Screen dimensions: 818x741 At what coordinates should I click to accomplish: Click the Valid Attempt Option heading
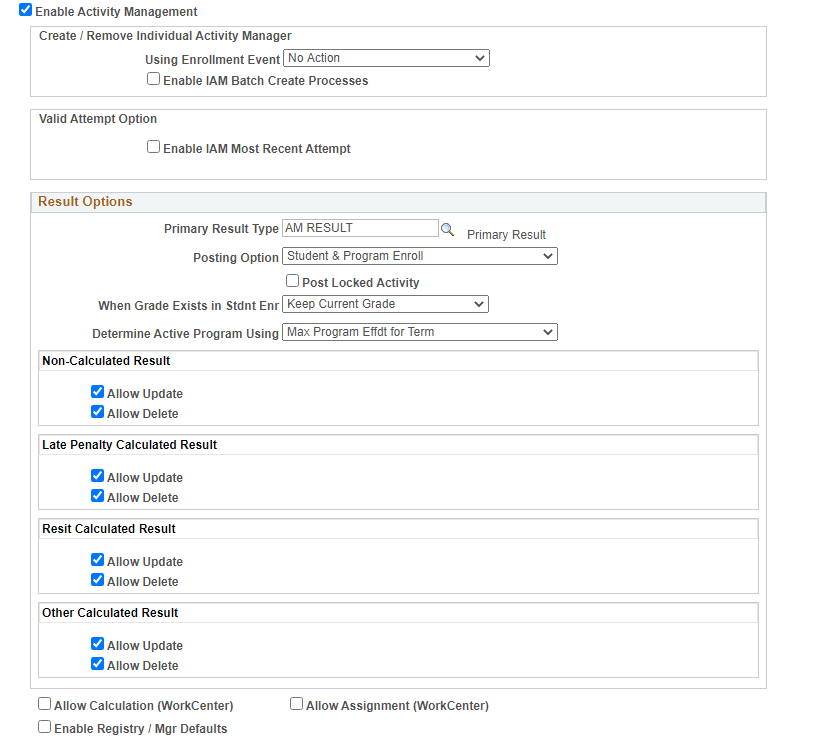point(98,119)
